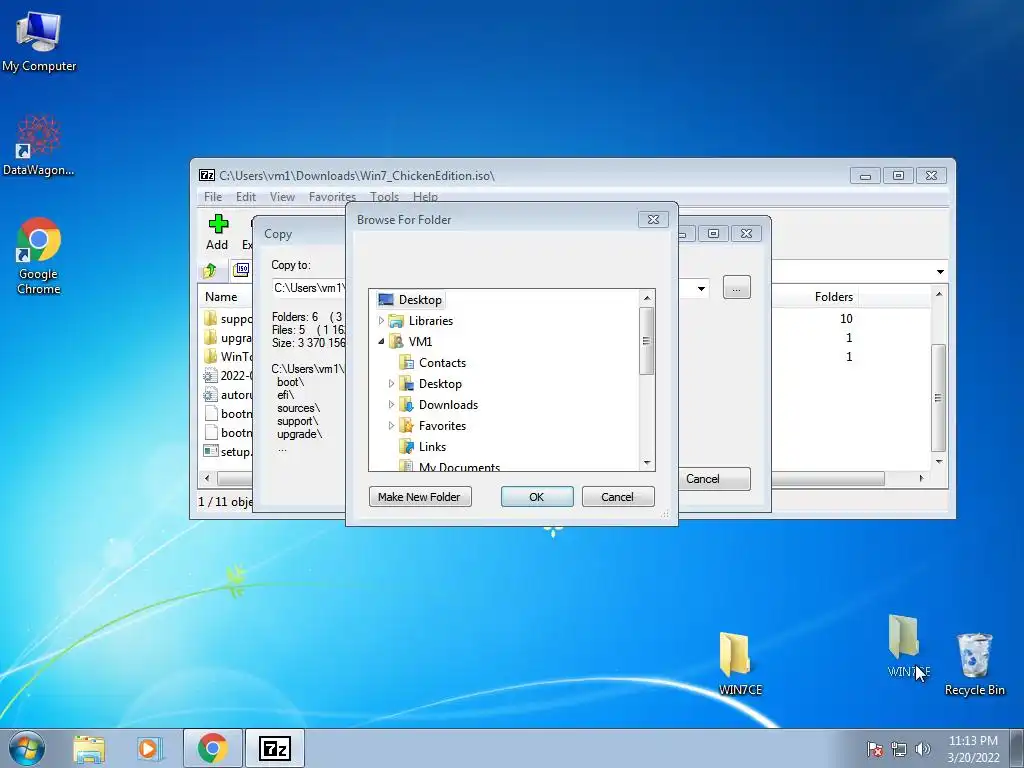Click the network tray icon
Image resolution: width=1024 pixels, height=768 pixels.
click(x=899, y=749)
